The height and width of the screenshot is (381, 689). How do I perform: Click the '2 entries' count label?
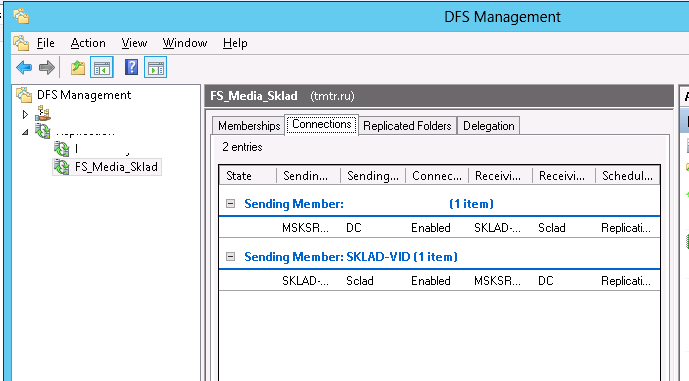click(242, 147)
